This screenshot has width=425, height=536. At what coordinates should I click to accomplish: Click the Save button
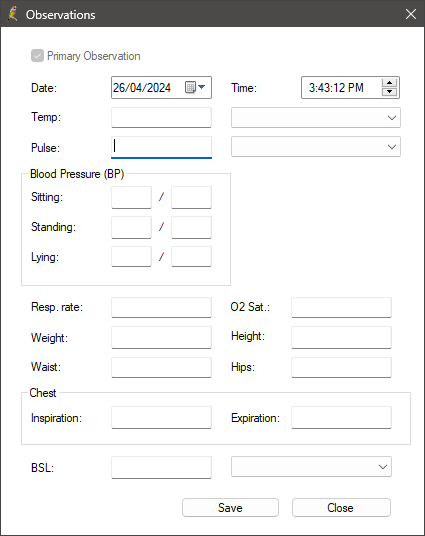pos(230,508)
